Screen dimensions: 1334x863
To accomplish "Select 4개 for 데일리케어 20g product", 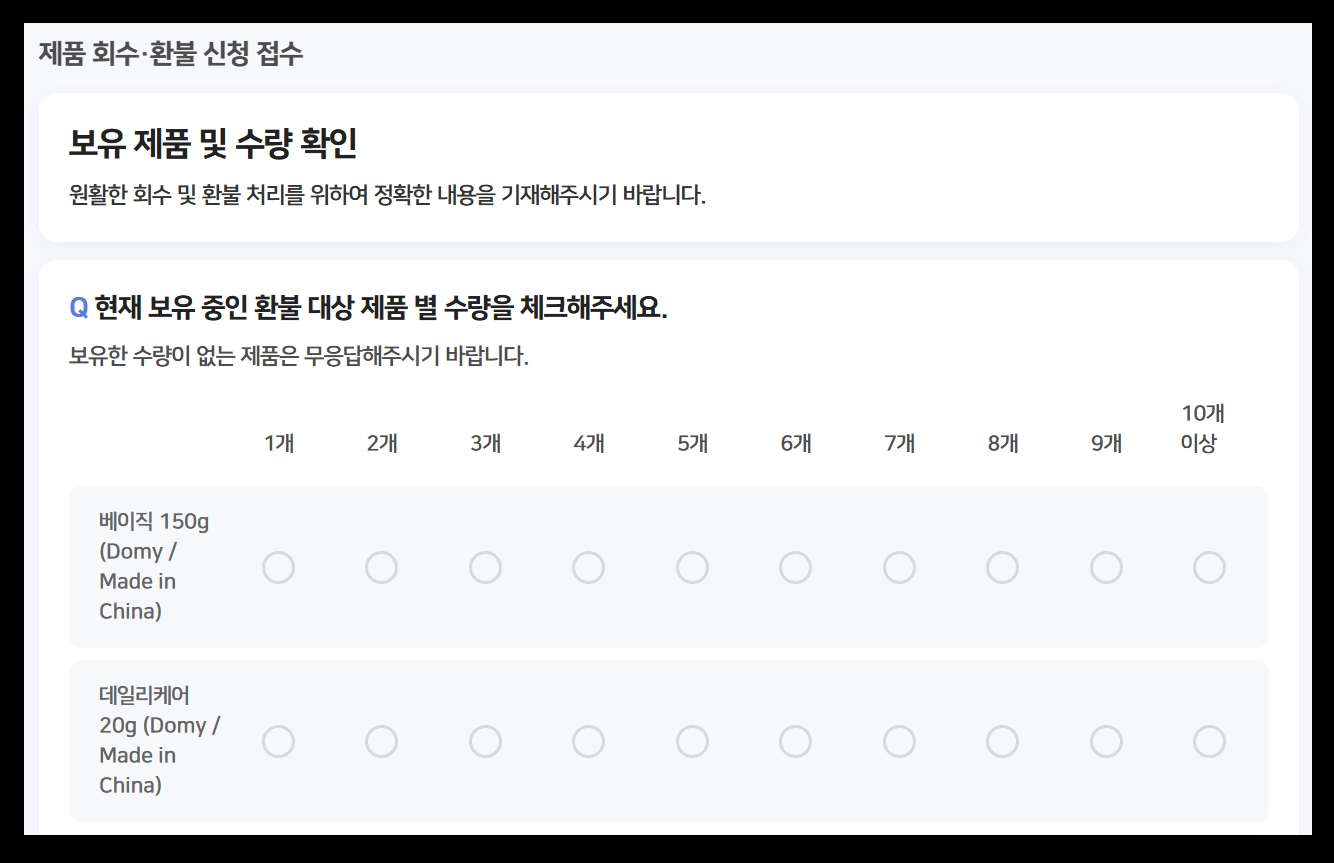I will [x=589, y=742].
